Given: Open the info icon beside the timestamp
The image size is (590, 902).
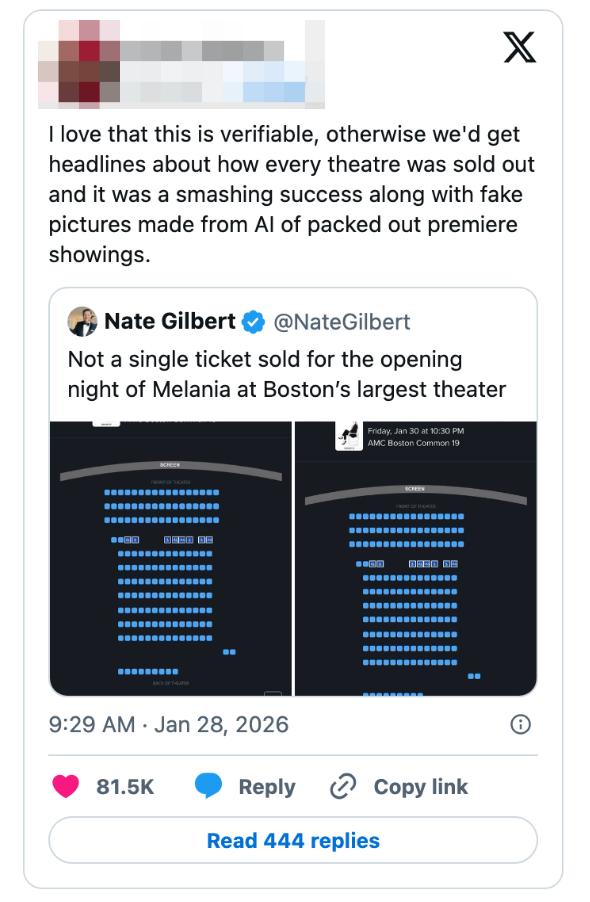Looking at the screenshot, I should point(520,724).
